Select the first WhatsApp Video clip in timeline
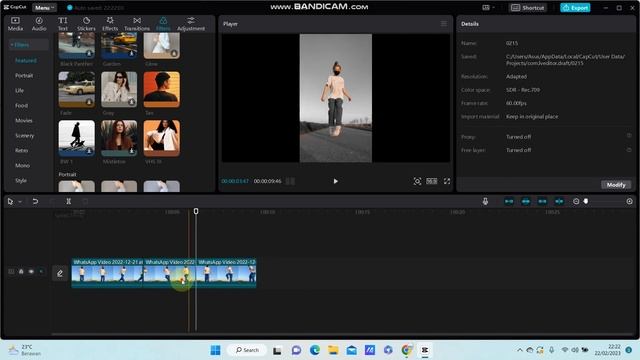This screenshot has height=360, width=640. (107, 273)
